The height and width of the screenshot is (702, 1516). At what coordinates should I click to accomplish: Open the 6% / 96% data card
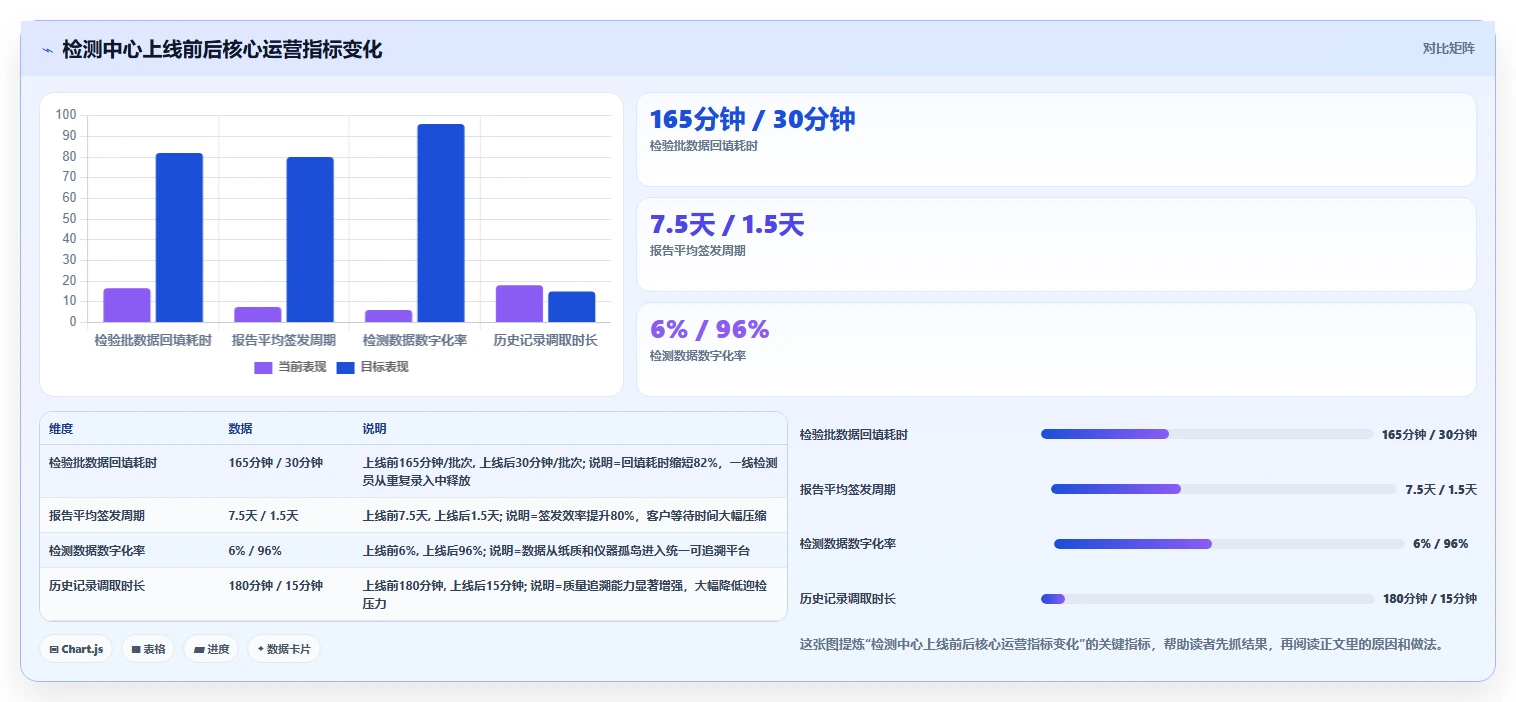coord(1056,349)
